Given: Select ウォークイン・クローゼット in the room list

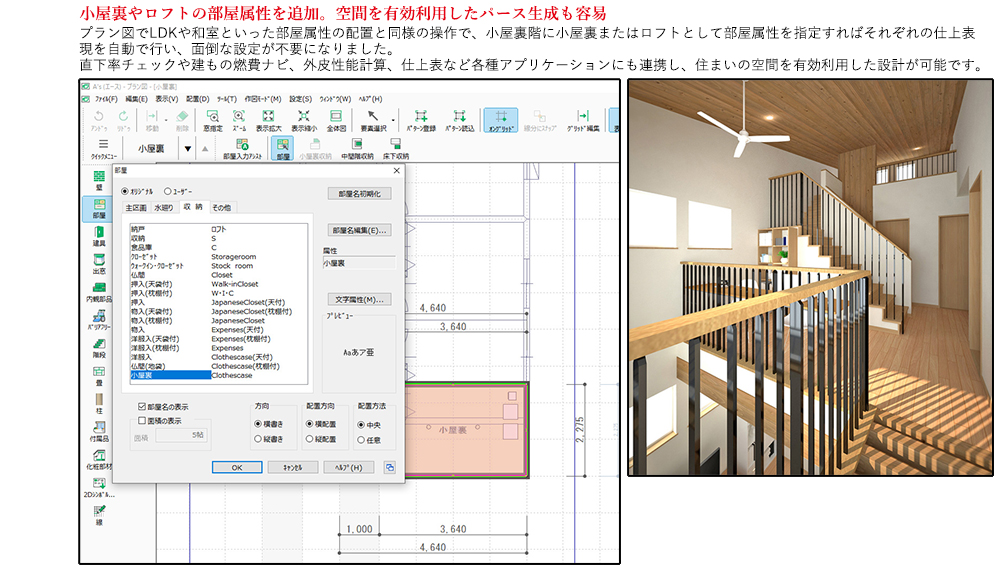Looking at the screenshot, I should tap(157, 266).
